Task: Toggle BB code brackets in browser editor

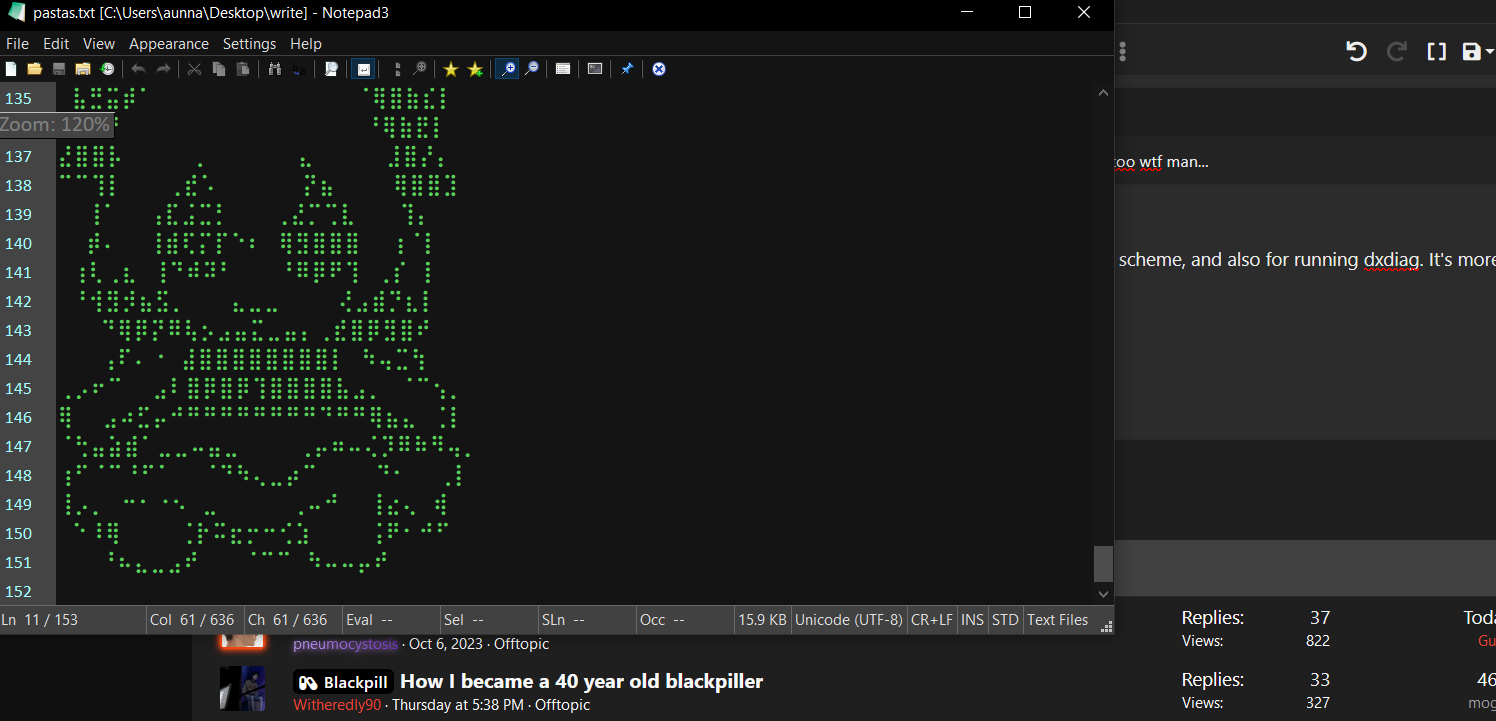Action: click(x=1437, y=52)
